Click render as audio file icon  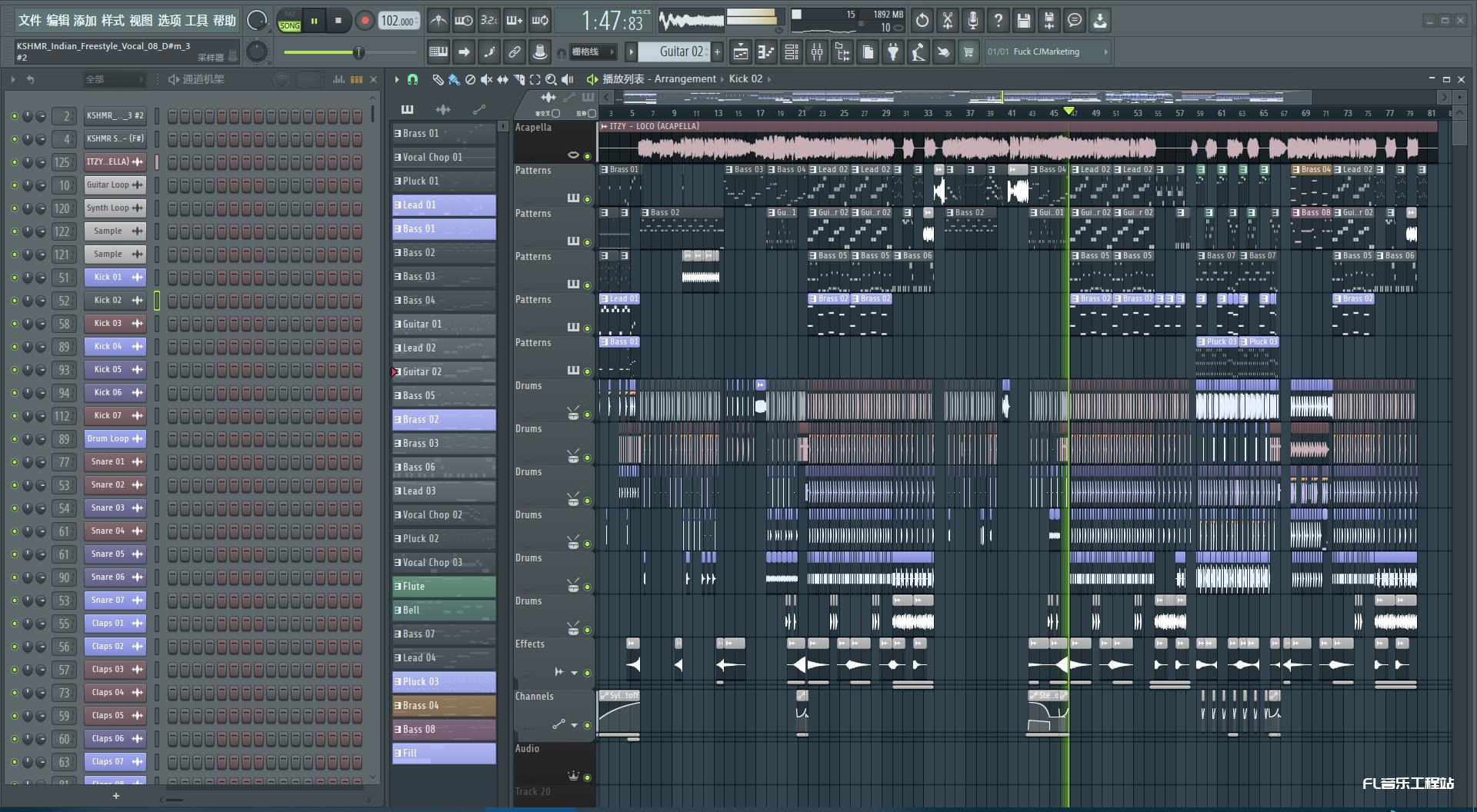[1049, 21]
